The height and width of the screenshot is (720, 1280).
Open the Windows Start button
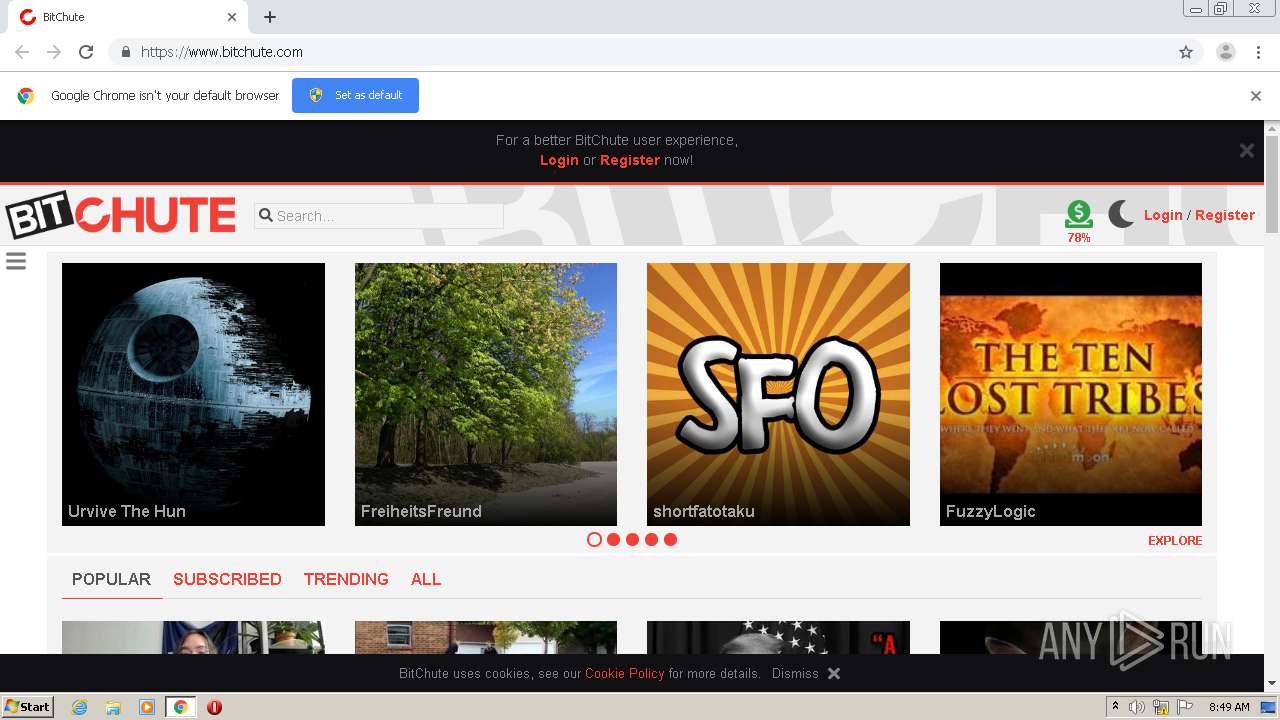(x=28, y=707)
